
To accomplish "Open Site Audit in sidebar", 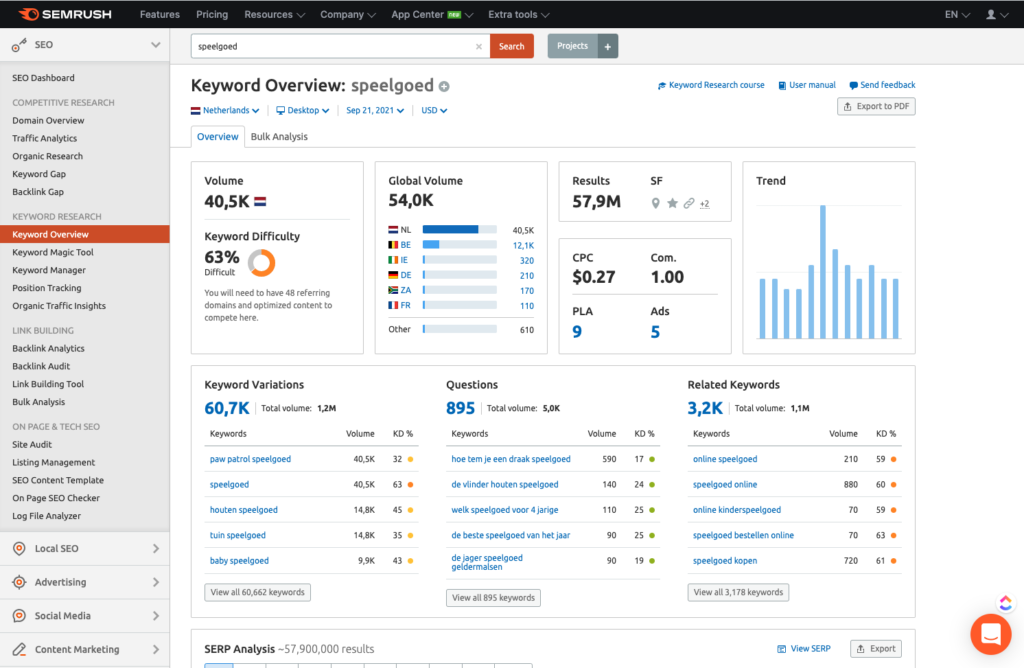I will [x=32, y=444].
